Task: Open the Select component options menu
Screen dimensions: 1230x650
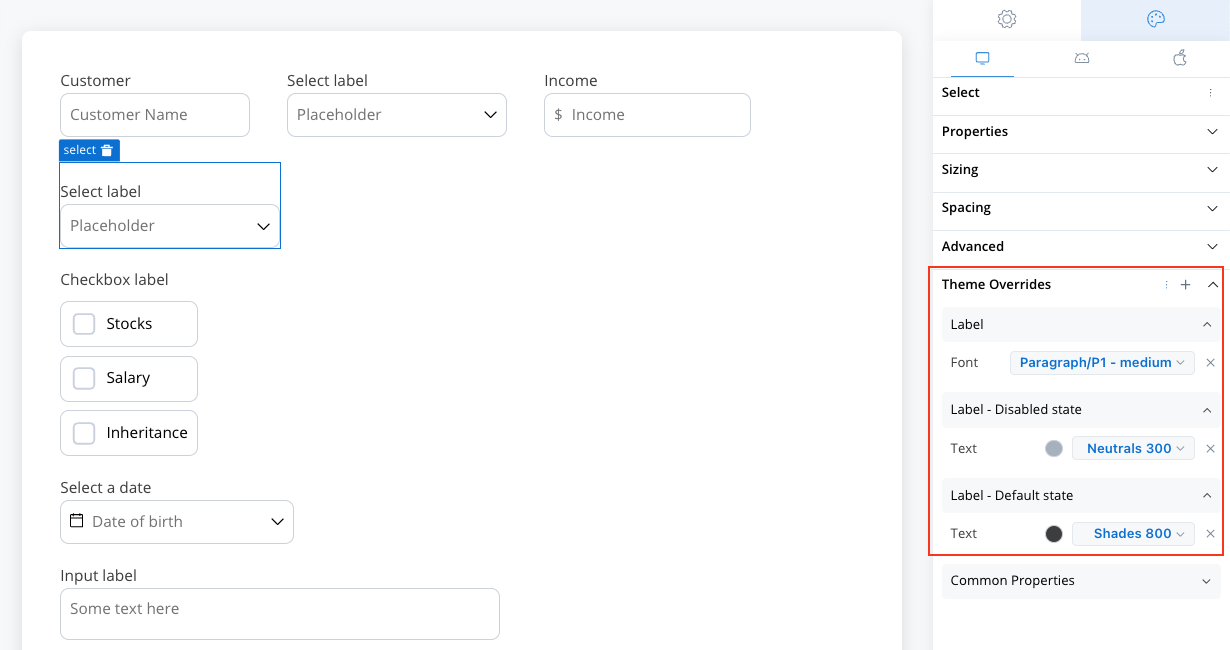Action: coord(1211,93)
